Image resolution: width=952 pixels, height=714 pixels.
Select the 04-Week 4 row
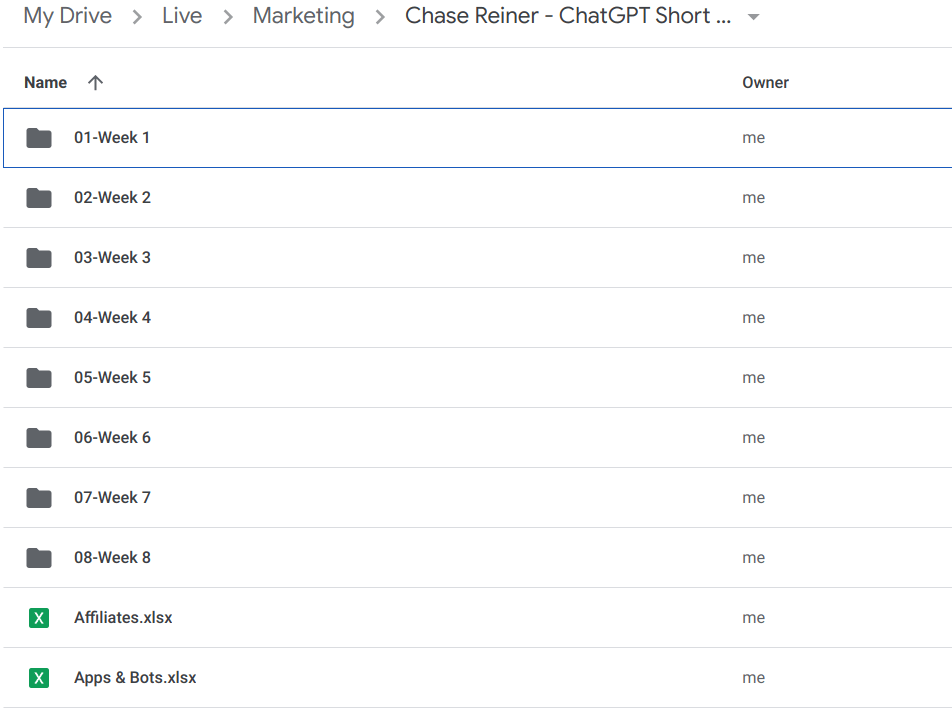tap(400, 317)
